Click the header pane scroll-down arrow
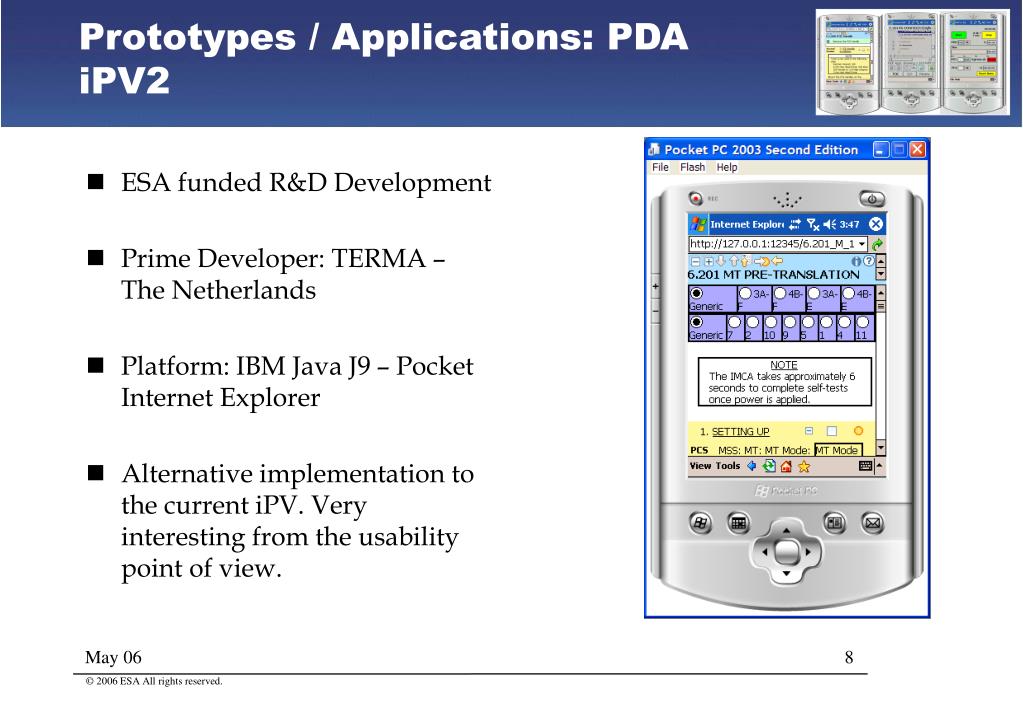 point(881,274)
